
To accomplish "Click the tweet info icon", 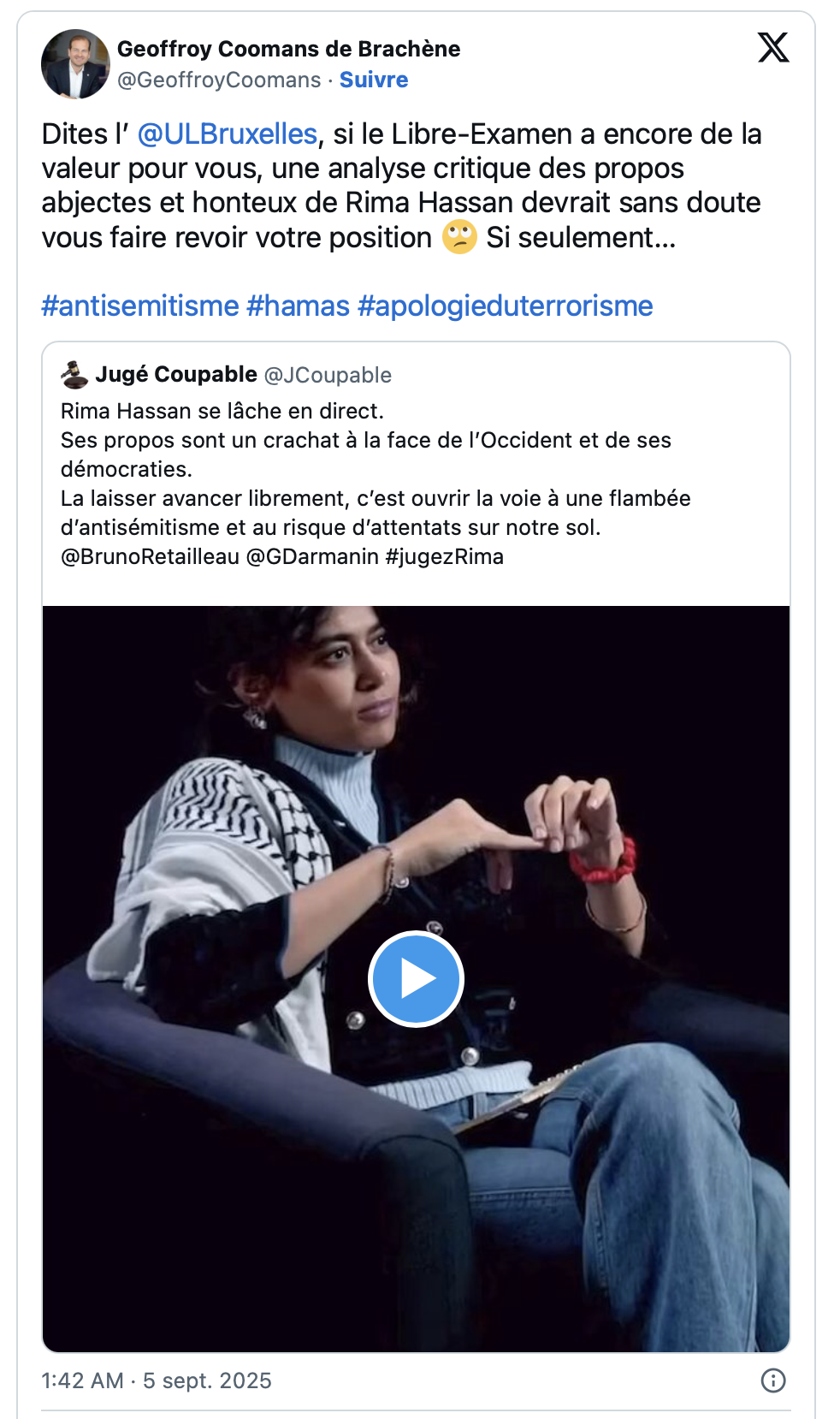I will tap(773, 1380).
